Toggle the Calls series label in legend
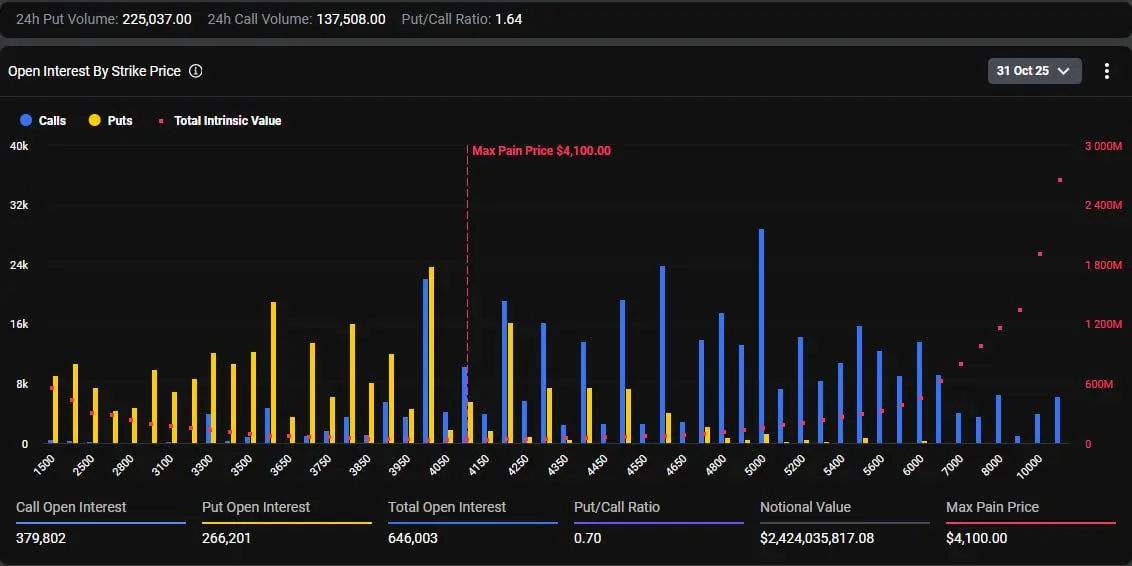1132x566 pixels. pyautogui.click(x=52, y=120)
